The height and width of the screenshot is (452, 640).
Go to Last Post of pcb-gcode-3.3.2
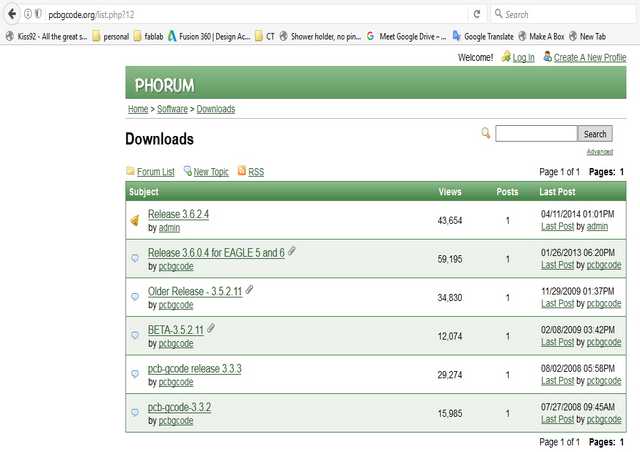558,419
